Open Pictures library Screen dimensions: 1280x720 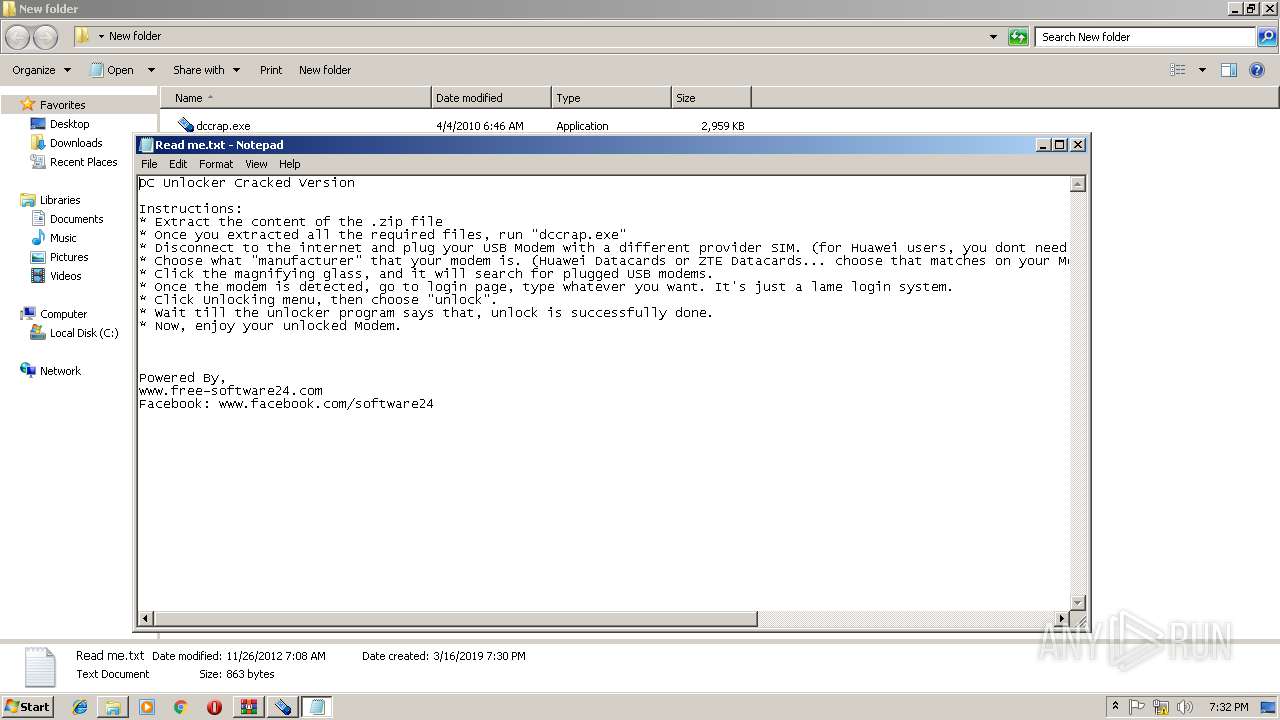pos(69,257)
